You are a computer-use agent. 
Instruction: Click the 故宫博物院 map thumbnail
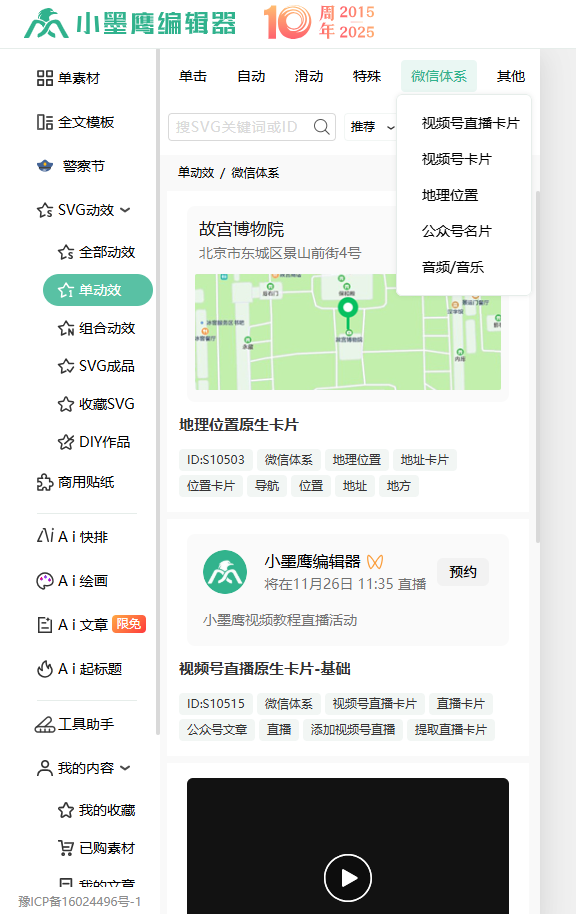pyautogui.click(x=348, y=332)
